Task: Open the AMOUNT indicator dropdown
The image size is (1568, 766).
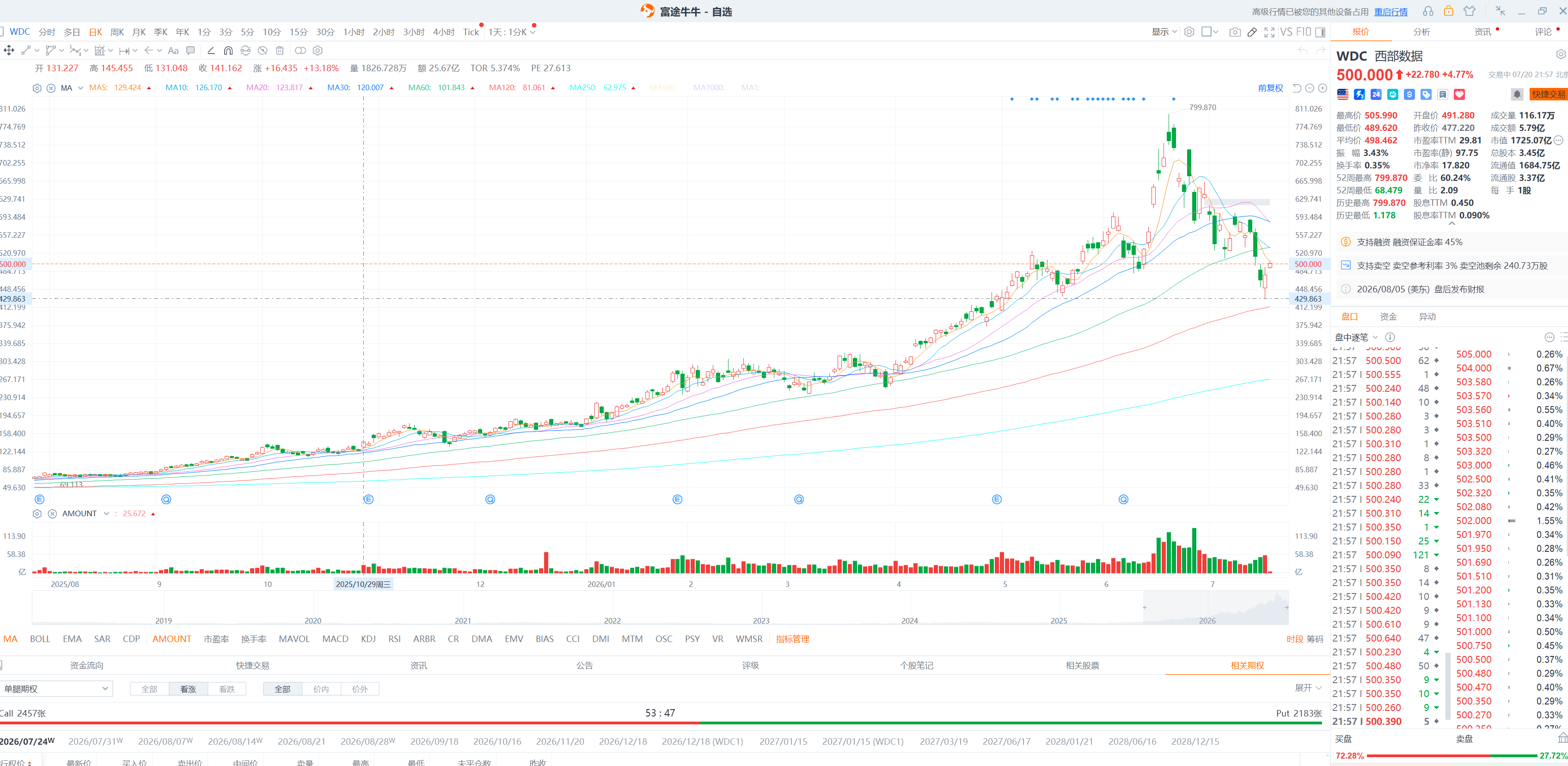Action: (106, 514)
